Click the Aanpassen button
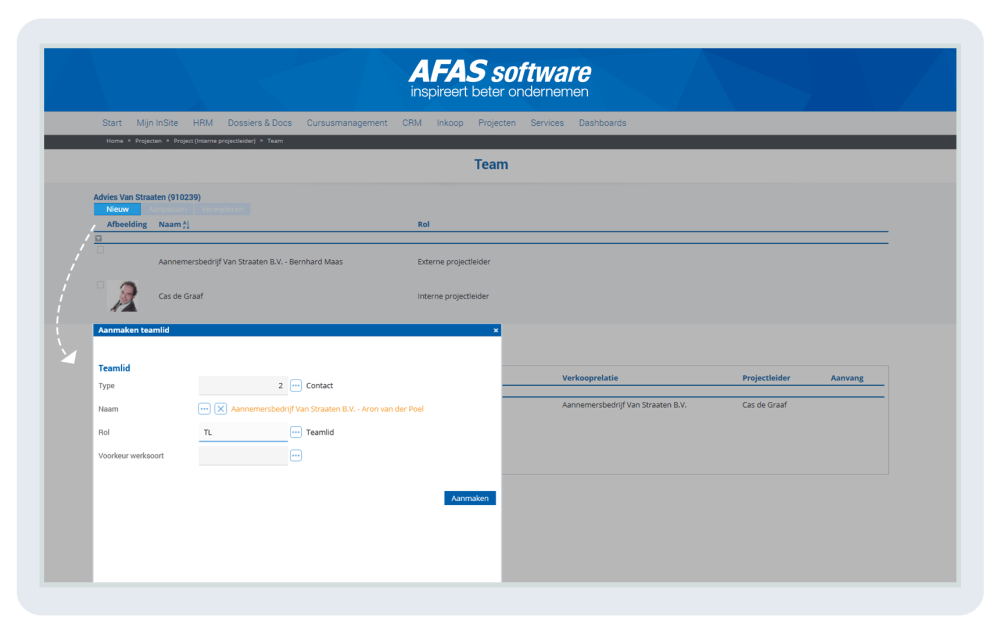Viewport: 1000px width, 641px height. click(x=168, y=209)
